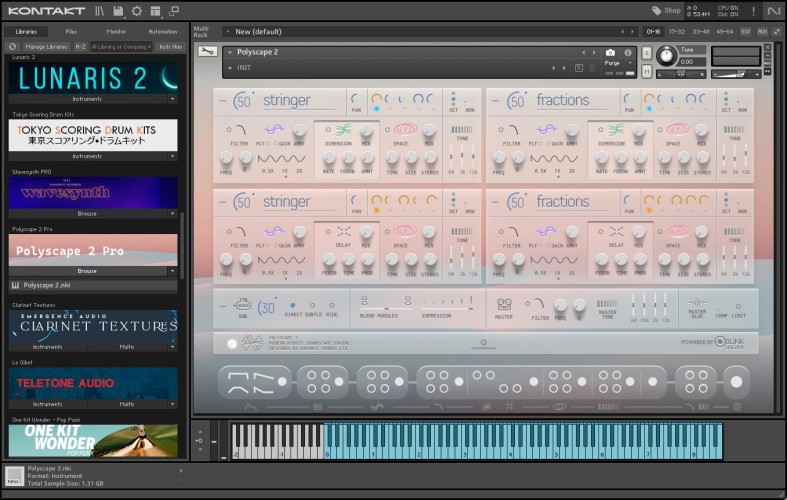Click Browse under Polyscape 2 Pro

87,271
